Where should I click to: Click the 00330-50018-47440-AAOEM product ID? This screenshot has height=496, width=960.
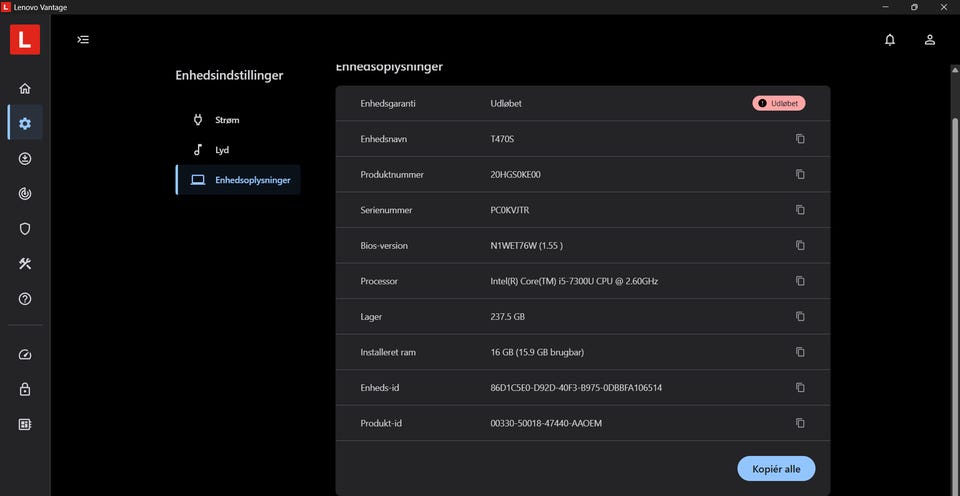tap(546, 423)
